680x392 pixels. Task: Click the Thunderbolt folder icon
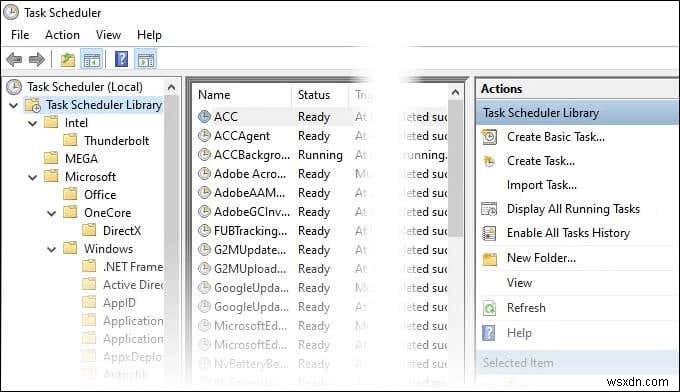click(x=70, y=140)
